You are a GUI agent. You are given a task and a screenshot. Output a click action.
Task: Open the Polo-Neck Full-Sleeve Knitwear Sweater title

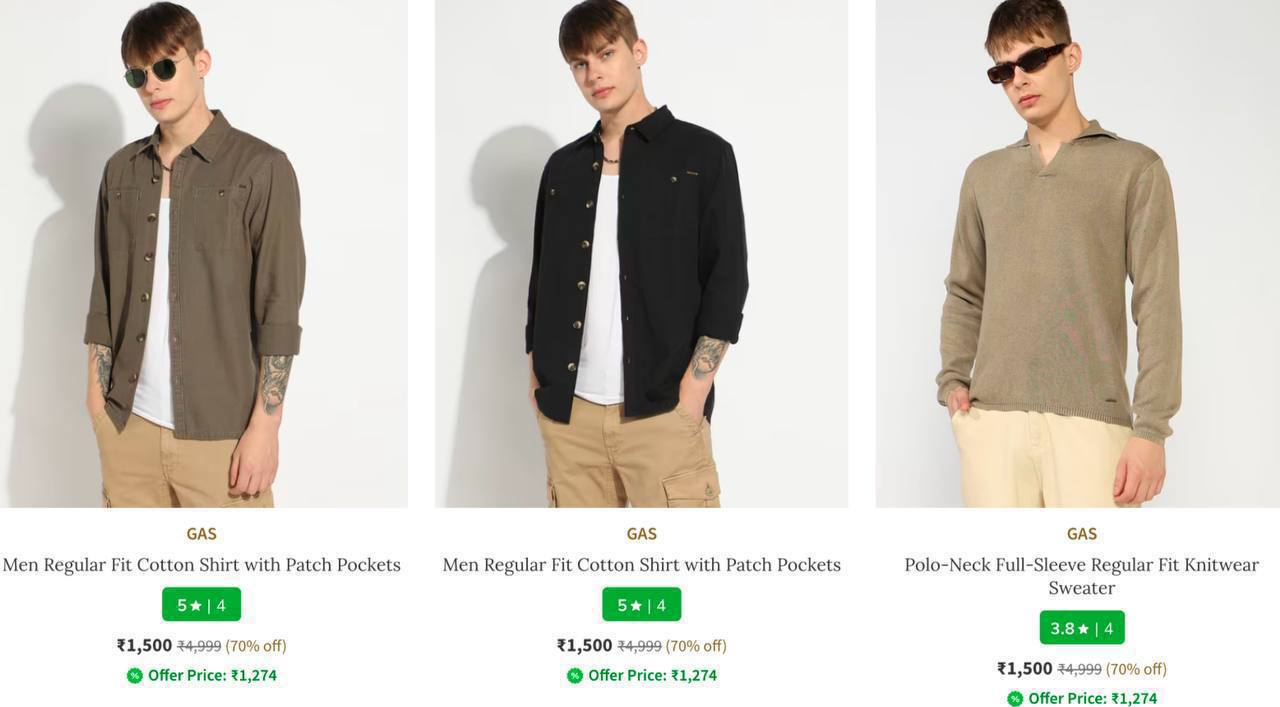[1082, 576]
